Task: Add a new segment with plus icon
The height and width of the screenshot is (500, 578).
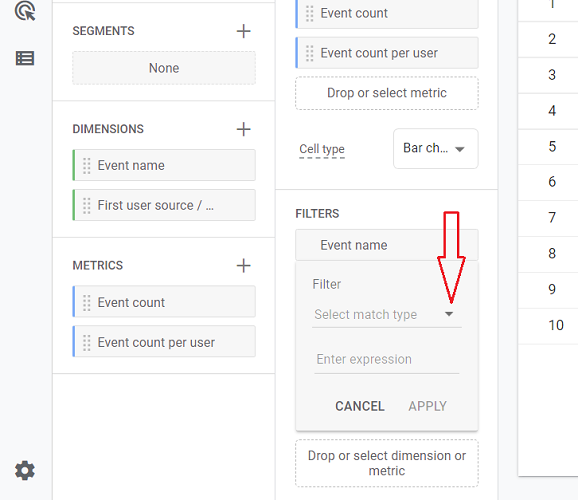Action: pyautogui.click(x=243, y=31)
